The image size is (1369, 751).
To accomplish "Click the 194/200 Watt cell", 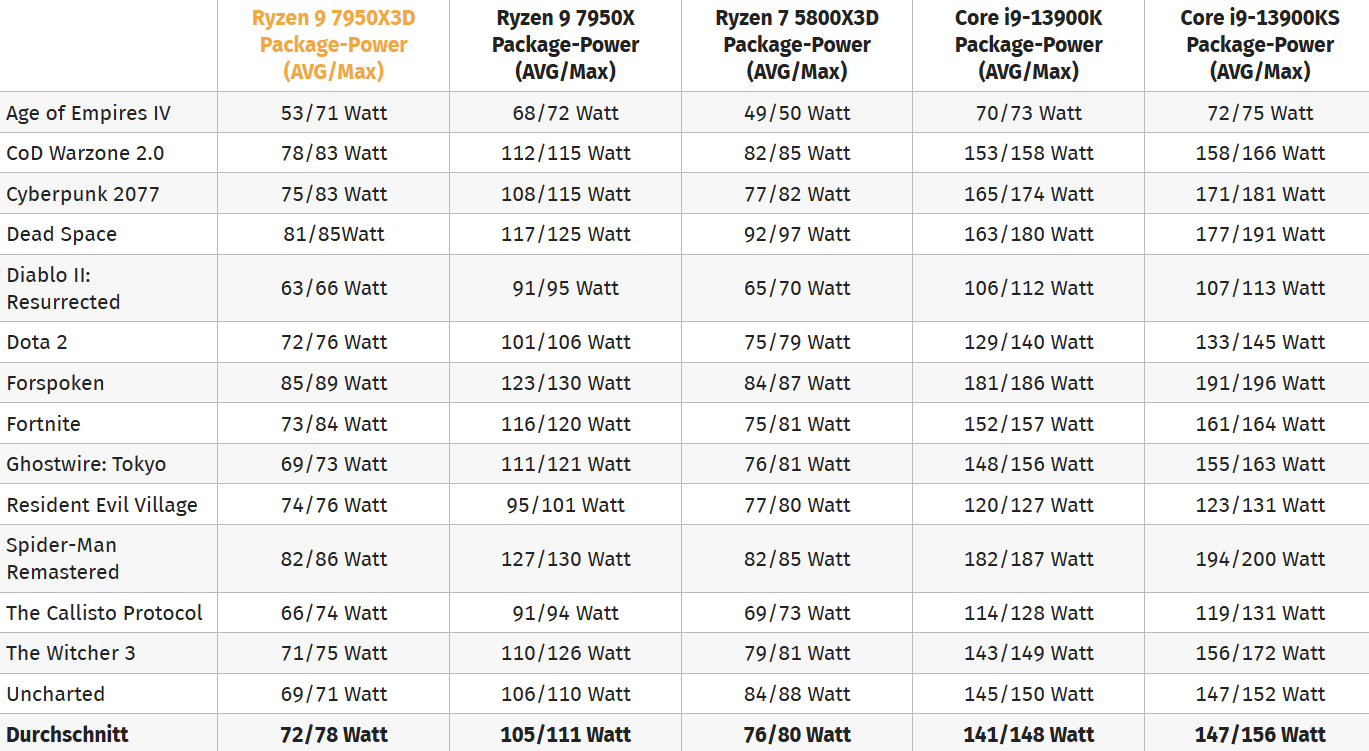I will pyautogui.click(x=1260, y=559).
